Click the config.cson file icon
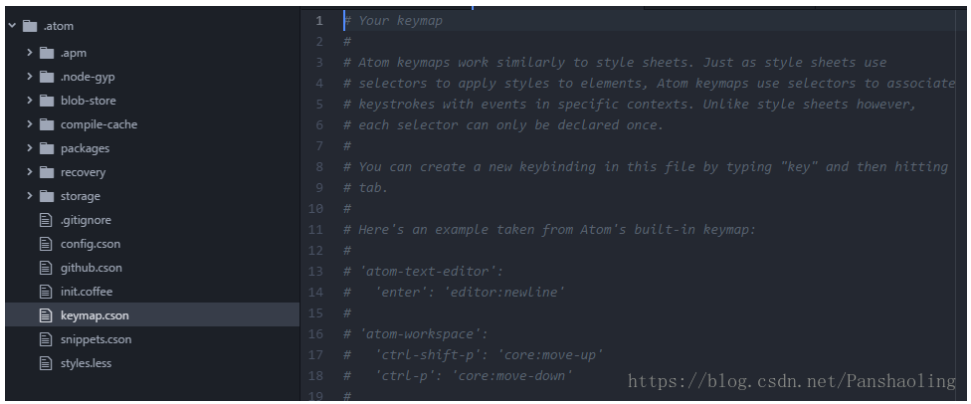Viewport: 971px width, 404px height. [x=45, y=244]
